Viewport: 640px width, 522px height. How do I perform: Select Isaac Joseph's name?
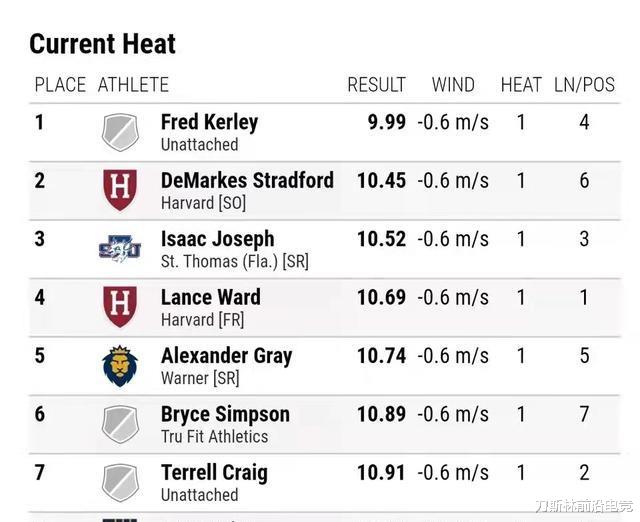click(218, 239)
